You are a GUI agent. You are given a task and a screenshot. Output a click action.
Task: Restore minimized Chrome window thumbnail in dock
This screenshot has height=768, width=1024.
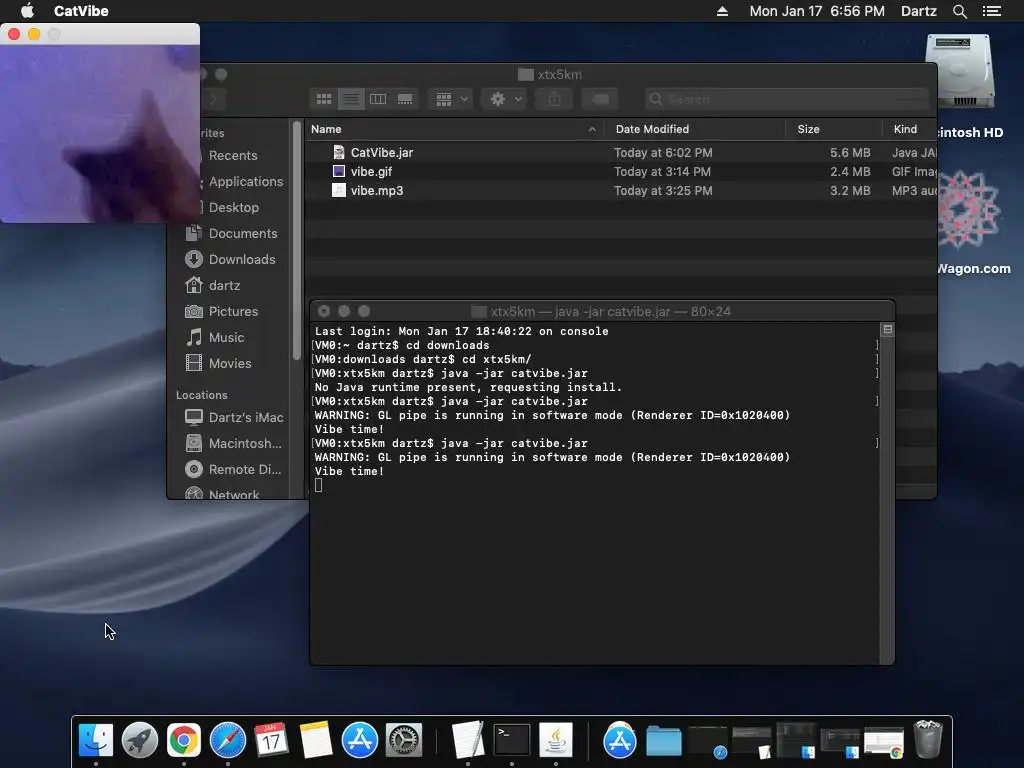click(884, 743)
